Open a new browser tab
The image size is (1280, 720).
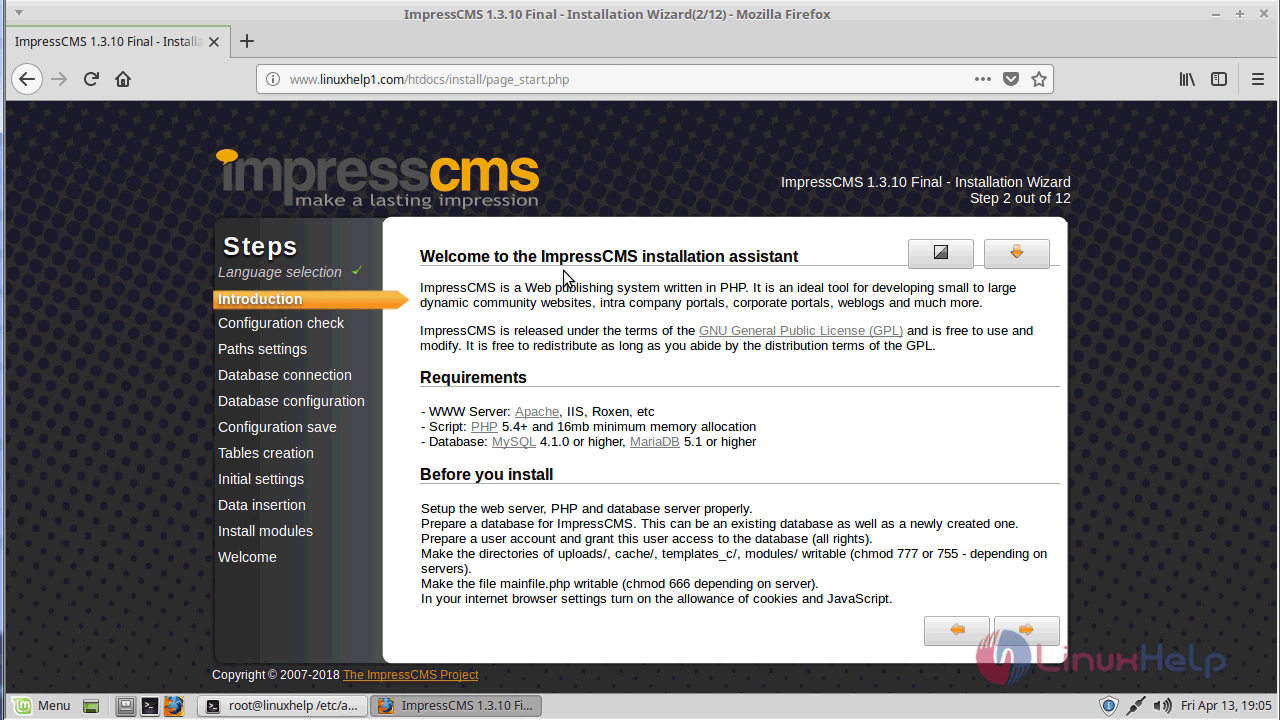[247, 41]
